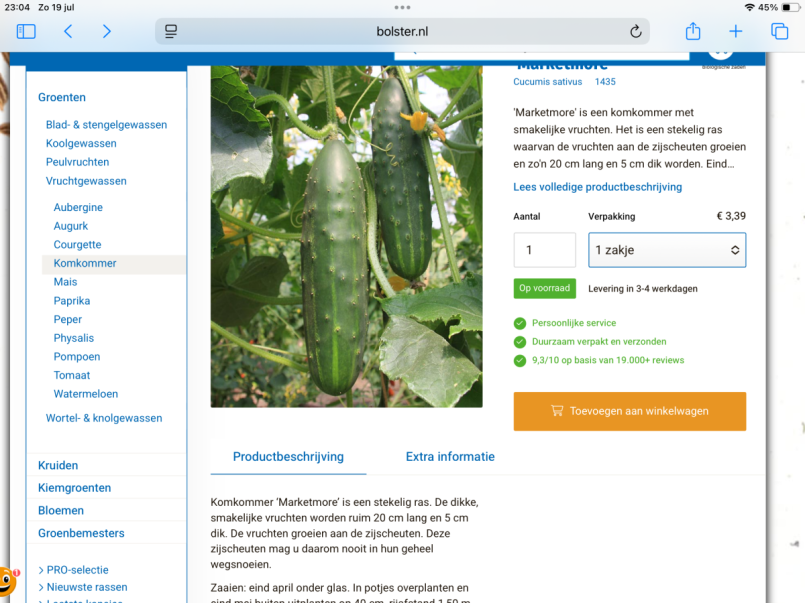Switch to the Extra informatie tab
805x603 pixels.
tap(450, 457)
